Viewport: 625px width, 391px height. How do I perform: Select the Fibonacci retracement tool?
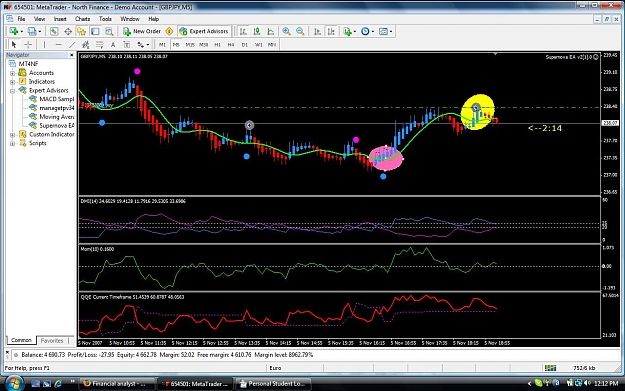pos(99,44)
